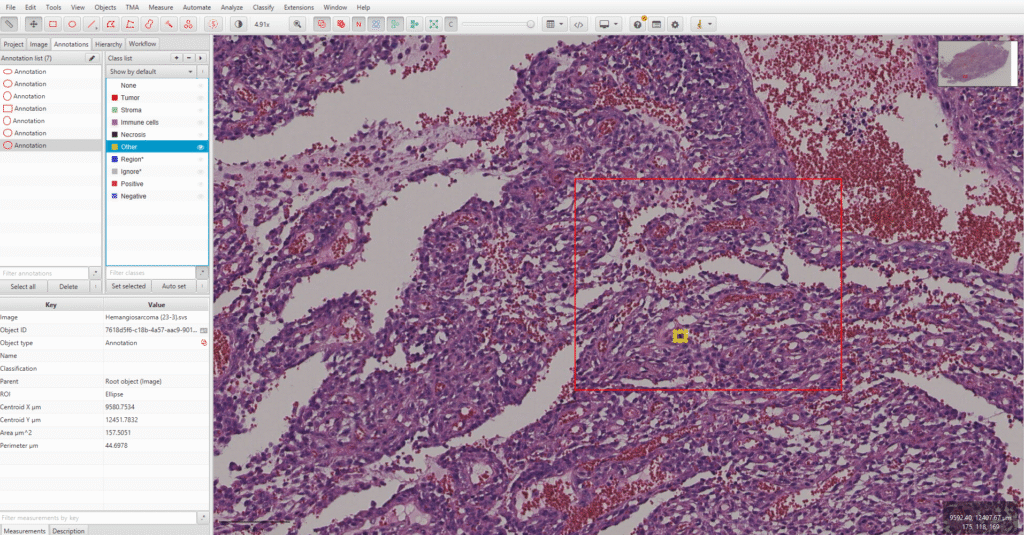Switch to the Hierarchy tab

coord(108,44)
